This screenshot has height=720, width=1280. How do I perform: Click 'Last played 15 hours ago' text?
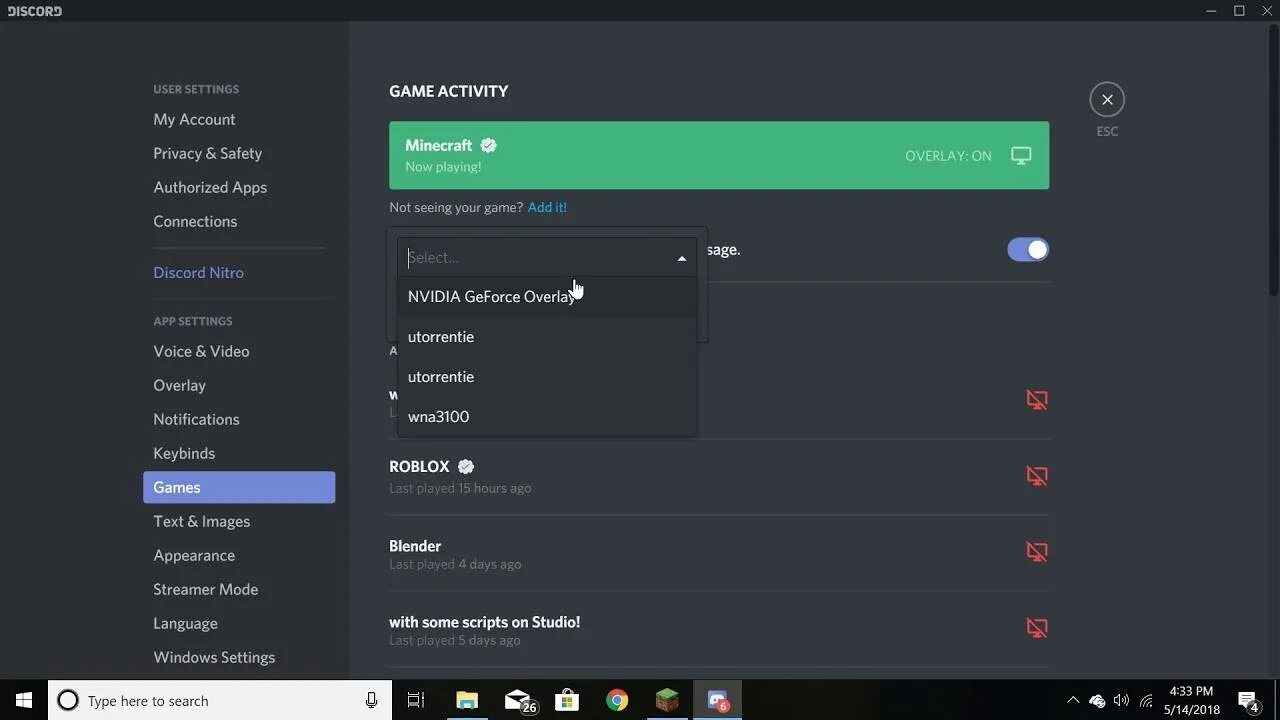pyautogui.click(x=460, y=488)
